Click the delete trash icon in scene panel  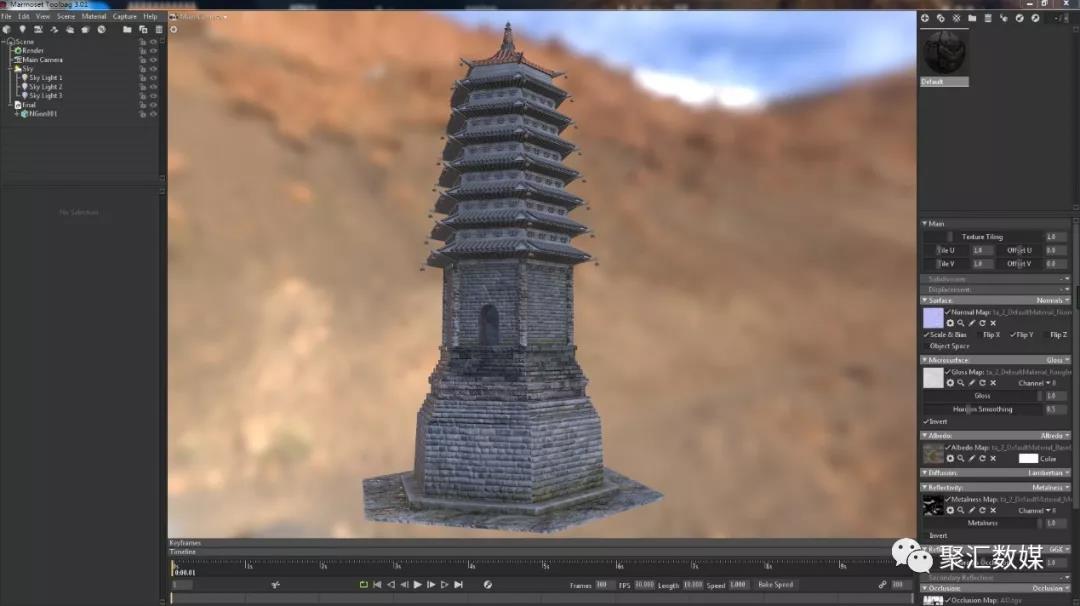[159, 29]
